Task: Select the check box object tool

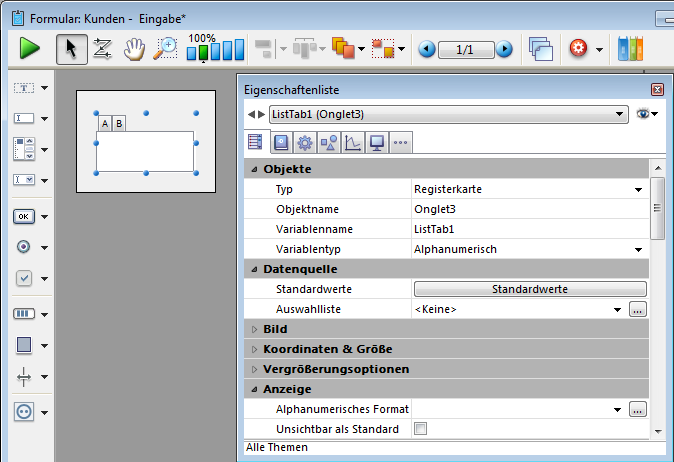Action: (24, 278)
